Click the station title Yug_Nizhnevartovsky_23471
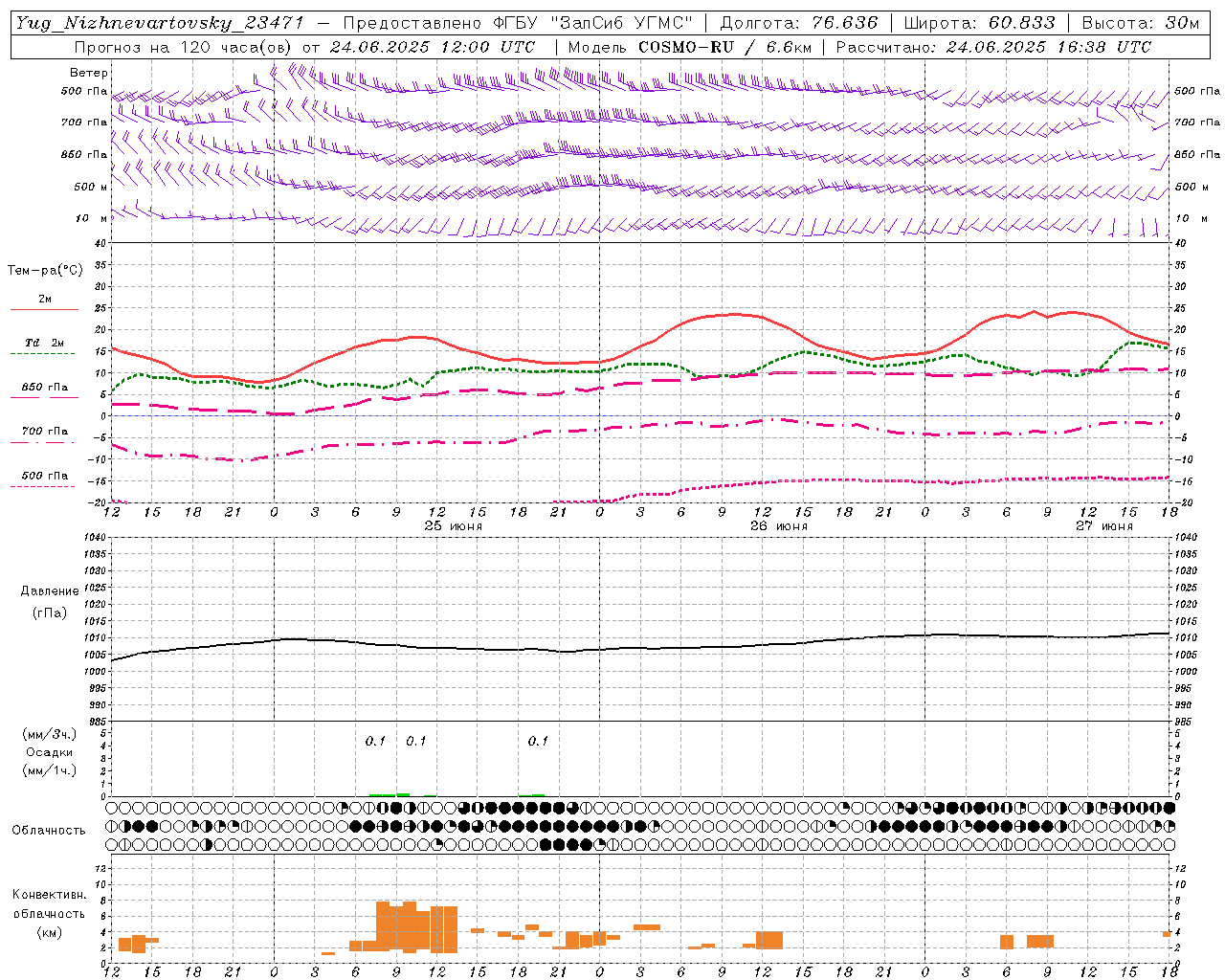Screen dimensions: 1225x980 (160, 23)
